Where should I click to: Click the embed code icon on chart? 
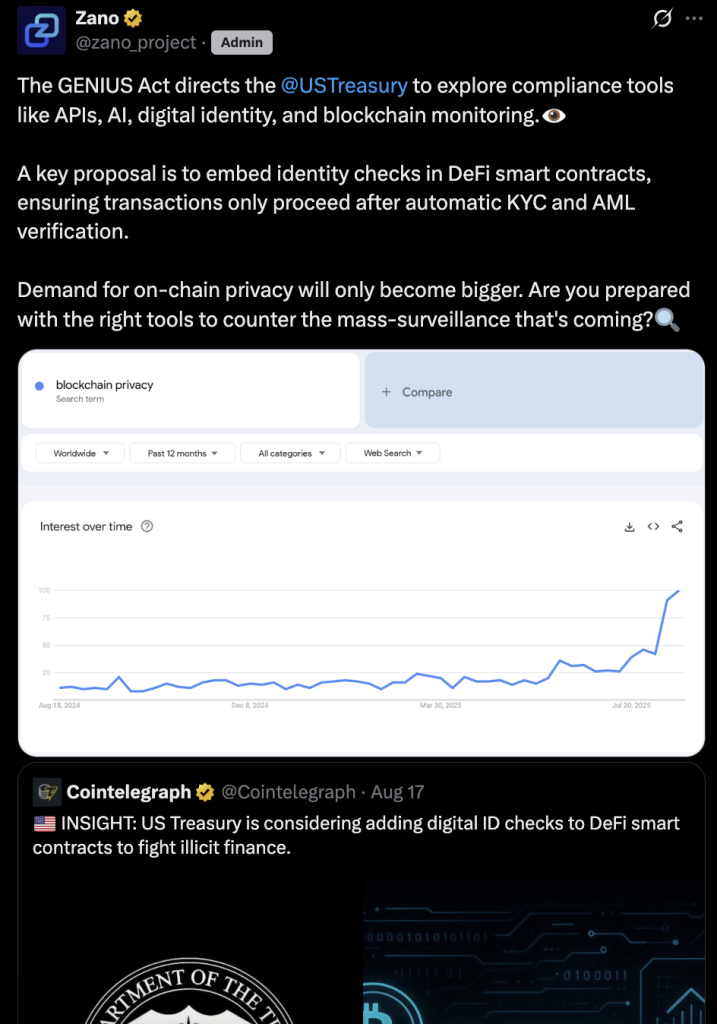pyautogui.click(x=653, y=526)
